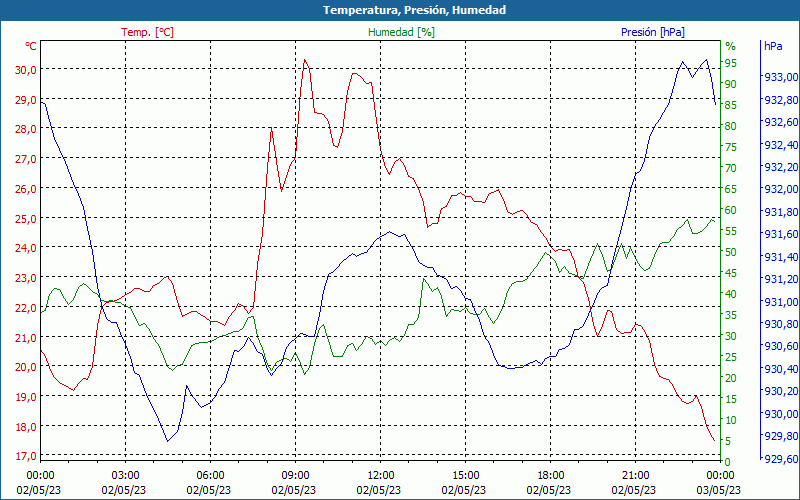Viewport: 800px width, 500px height.
Task: Click the 17,0 temperature axis value
Action: (26, 456)
